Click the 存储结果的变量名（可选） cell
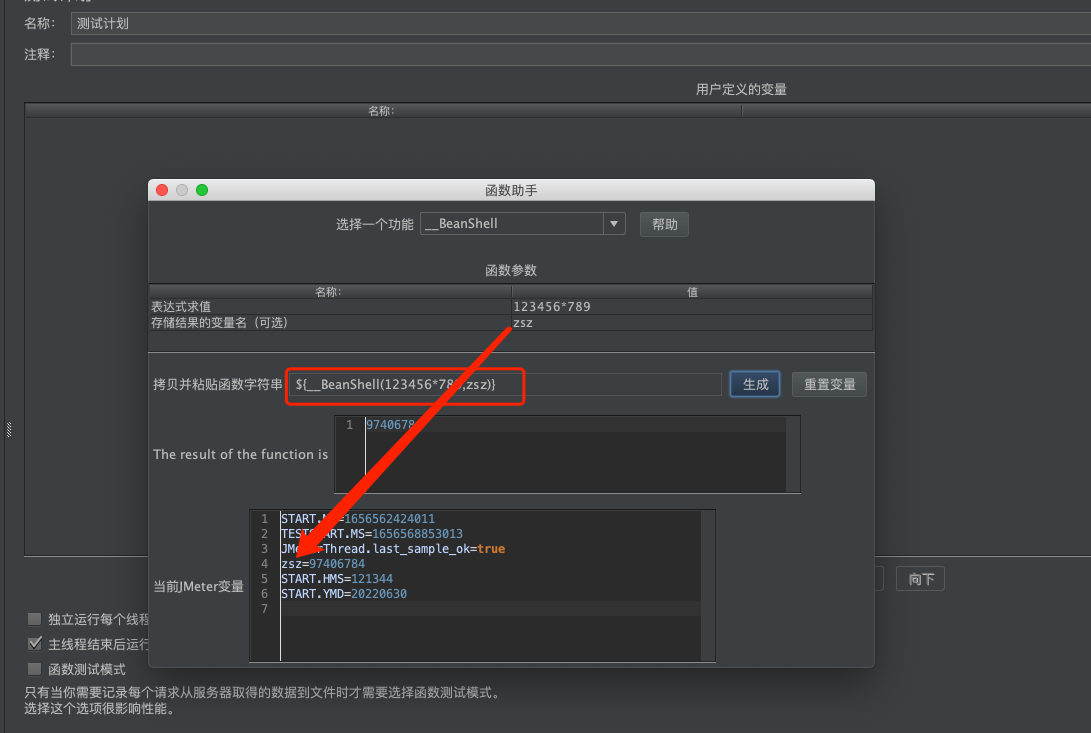Image resolution: width=1091 pixels, height=733 pixels. pyautogui.click(x=331, y=322)
